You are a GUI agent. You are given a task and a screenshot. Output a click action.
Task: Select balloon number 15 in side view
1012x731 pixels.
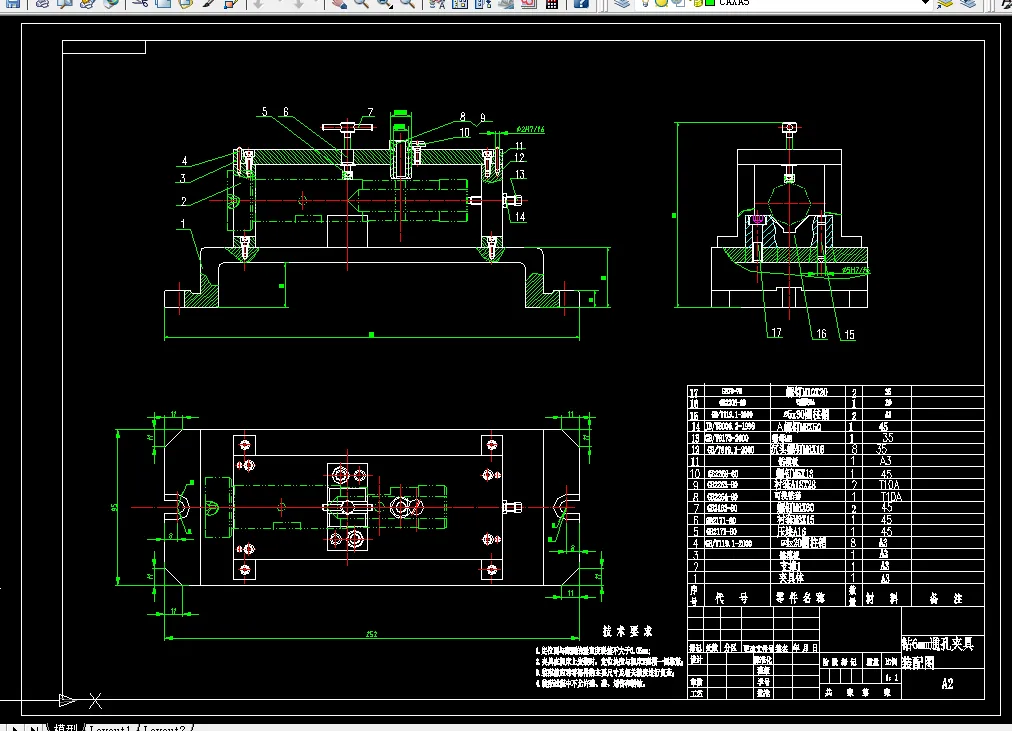pyautogui.click(x=849, y=334)
